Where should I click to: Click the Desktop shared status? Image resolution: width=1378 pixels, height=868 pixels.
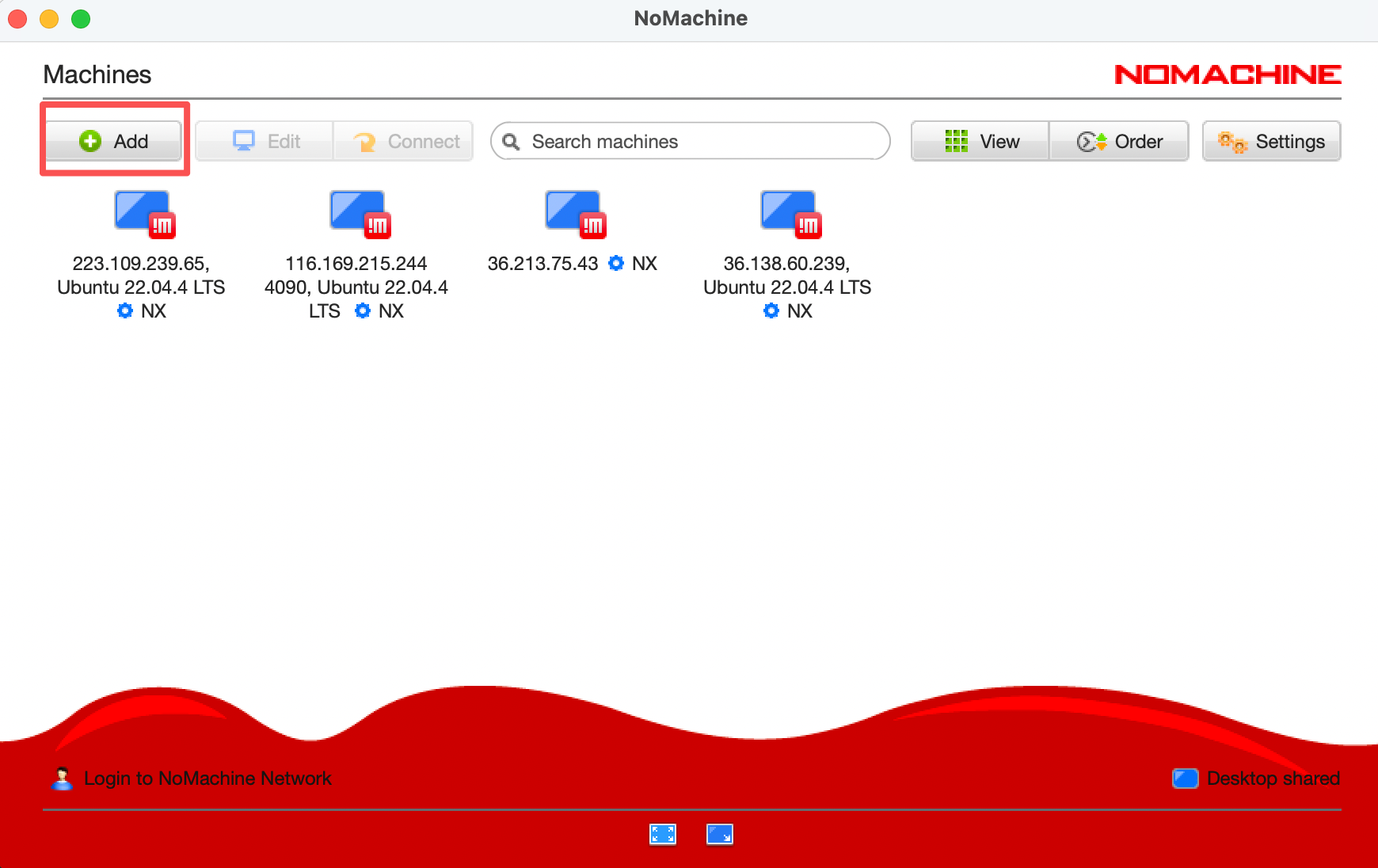coord(1272,779)
